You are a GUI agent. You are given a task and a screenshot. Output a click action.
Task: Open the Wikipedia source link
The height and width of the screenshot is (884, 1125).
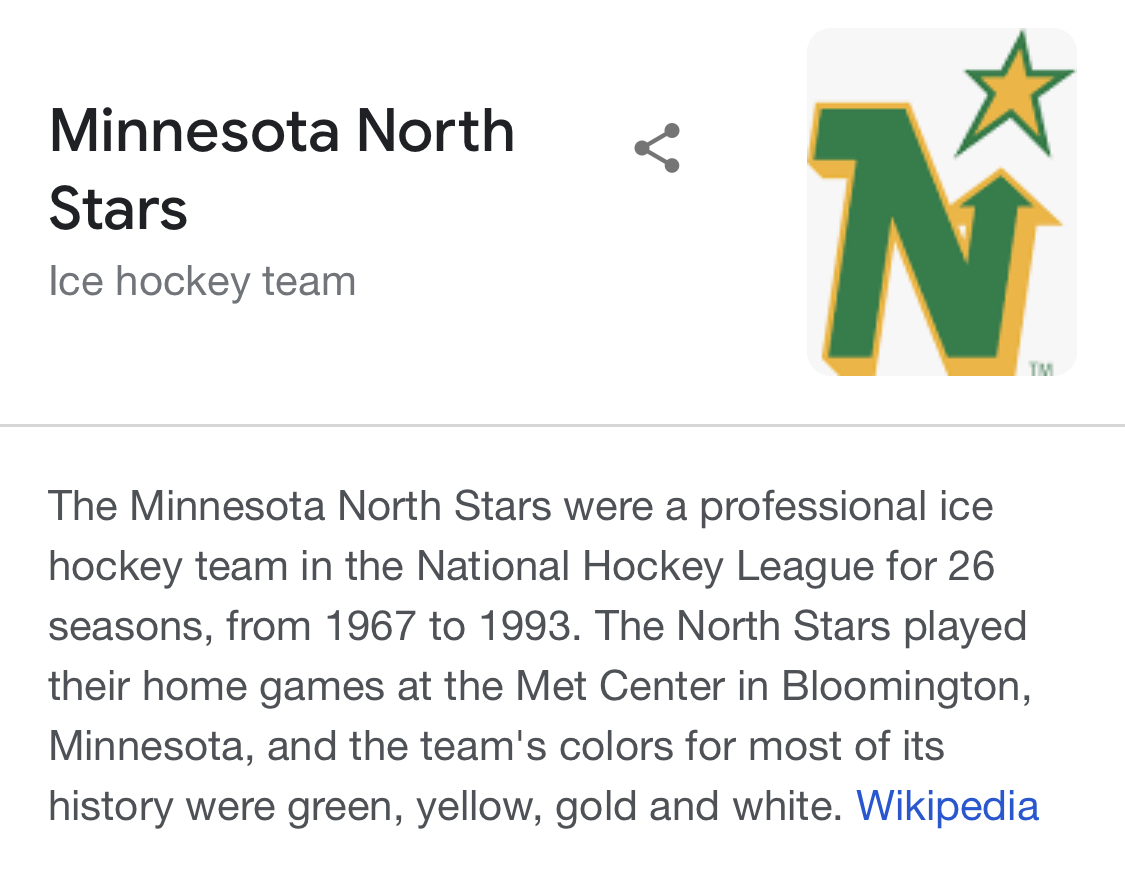pyautogui.click(x=947, y=805)
